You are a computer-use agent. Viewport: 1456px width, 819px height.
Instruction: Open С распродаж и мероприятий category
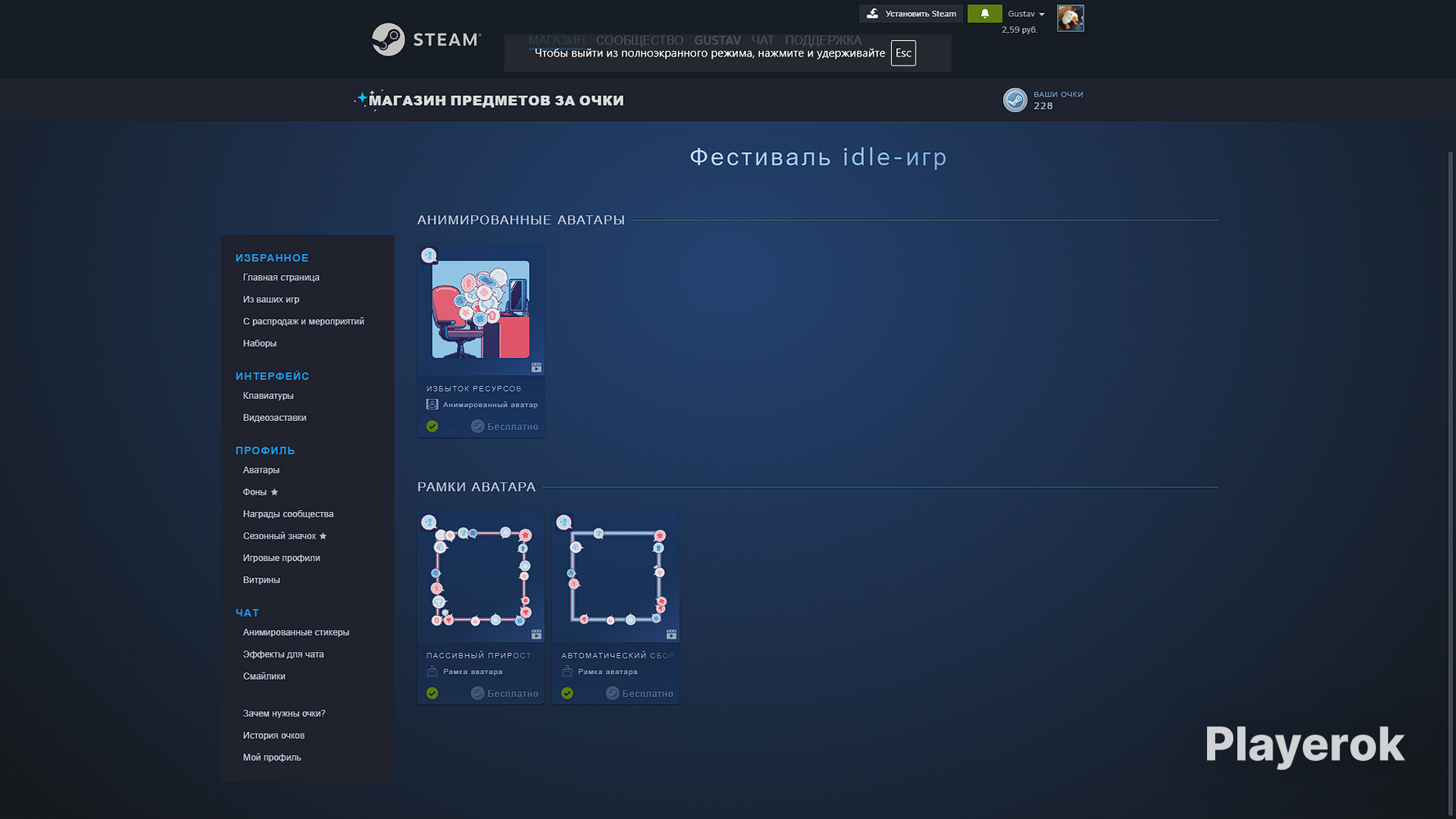tap(303, 322)
